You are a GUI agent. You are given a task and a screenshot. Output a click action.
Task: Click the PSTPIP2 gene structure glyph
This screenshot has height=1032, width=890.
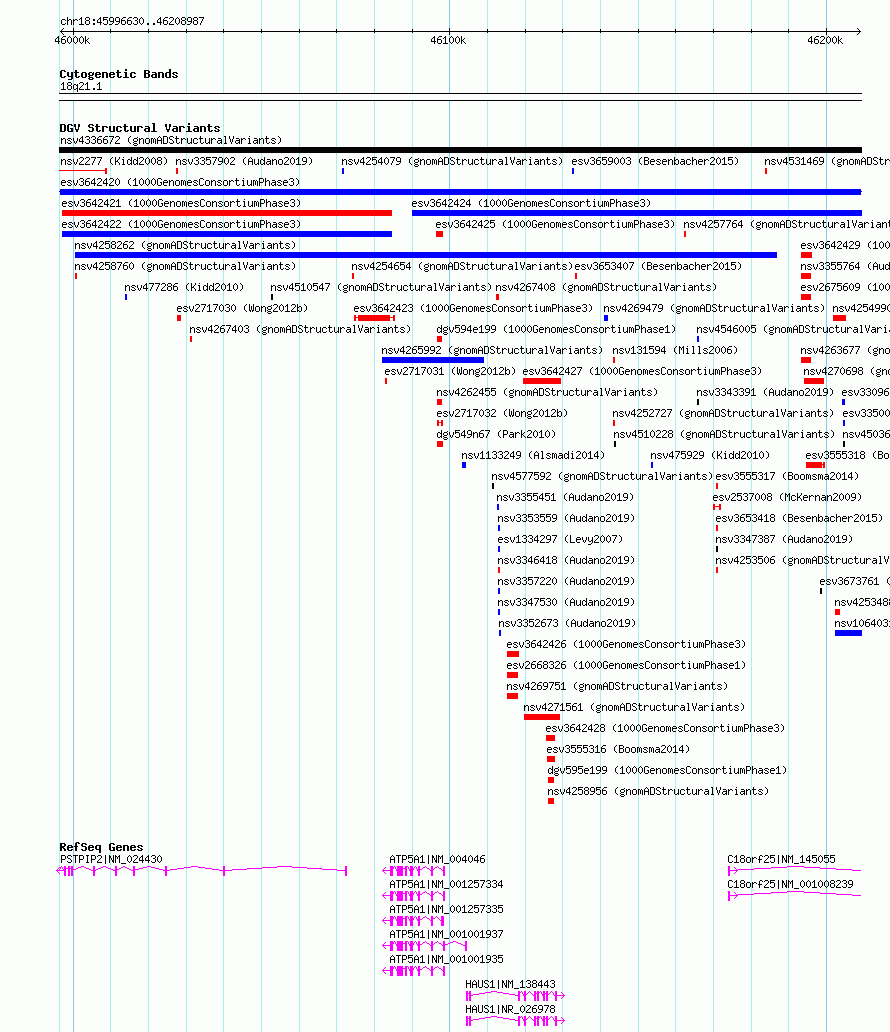(202, 871)
